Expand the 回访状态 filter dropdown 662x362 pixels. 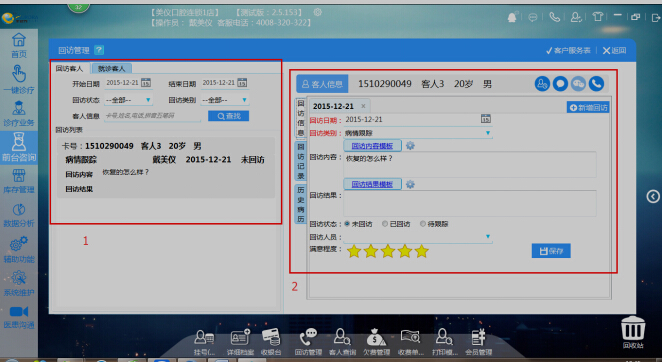point(129,100)
